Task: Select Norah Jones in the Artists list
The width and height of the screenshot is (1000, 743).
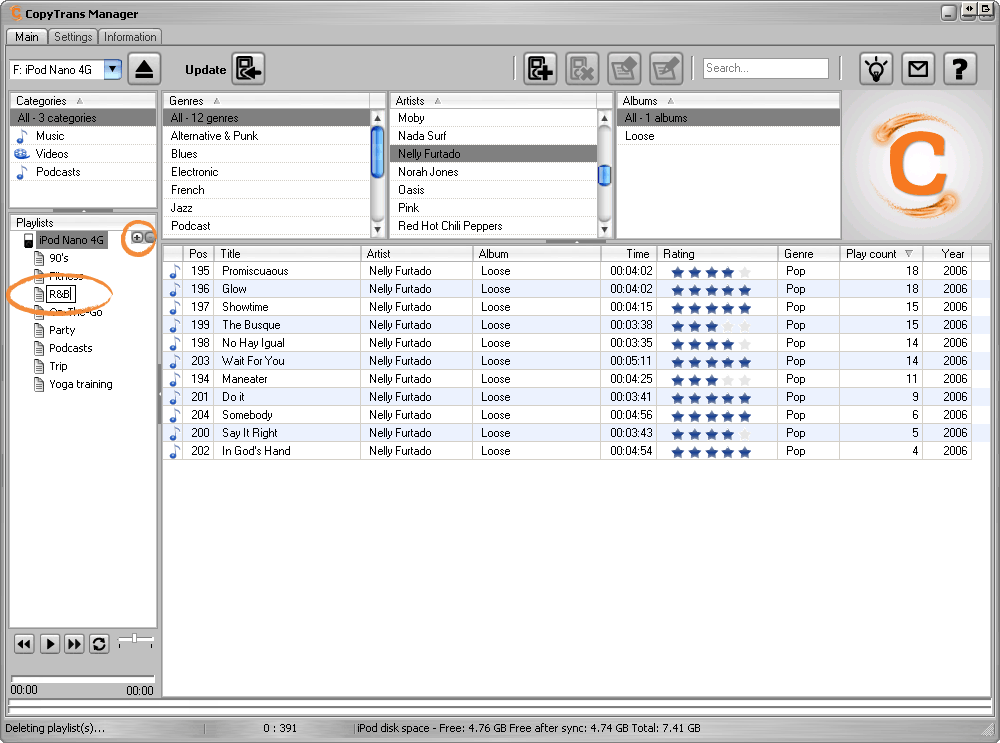Action: pyautogui.click(x=494, y=172)
